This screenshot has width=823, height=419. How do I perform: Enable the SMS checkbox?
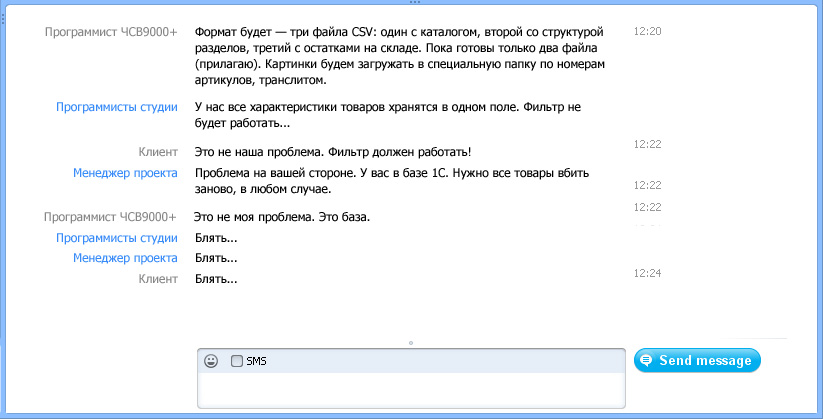pyautogui.click(x=236, y=361)
